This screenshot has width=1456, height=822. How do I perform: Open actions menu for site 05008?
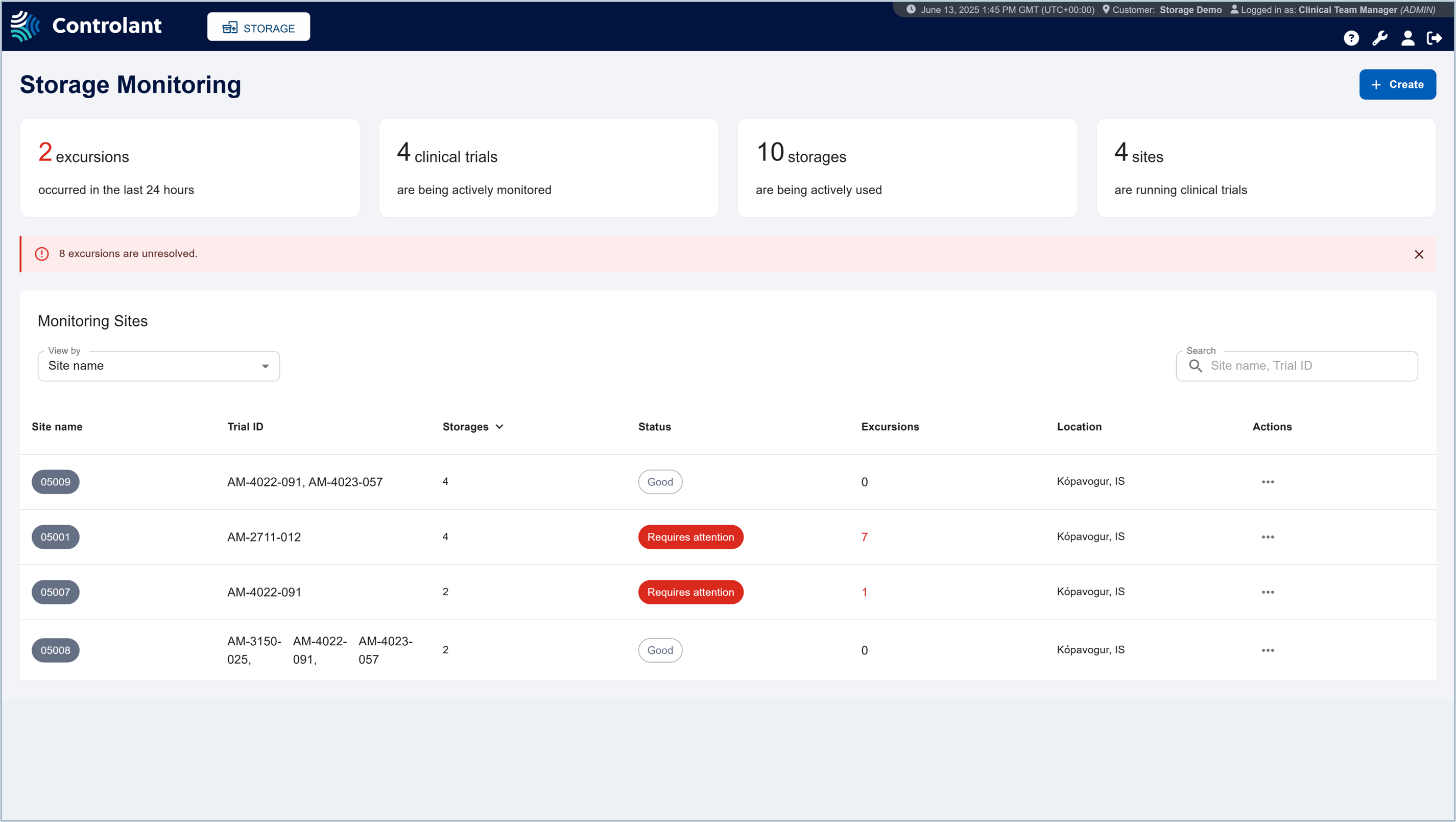coord(1268,650)
